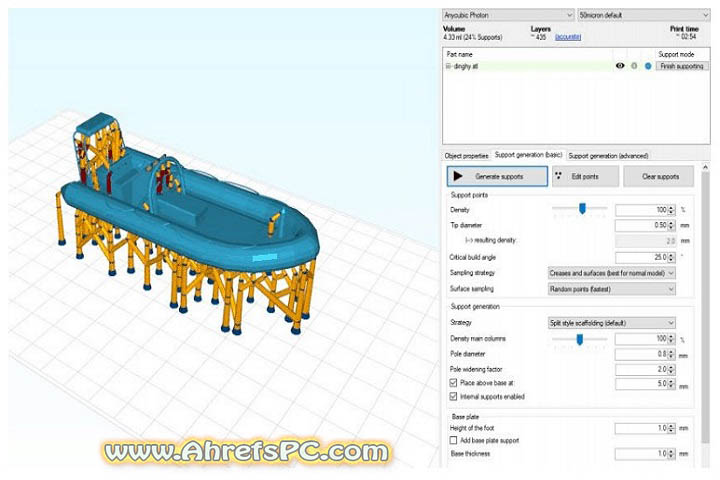
Task: Open the 50micron default profile dropdown
Action: point(644,15)
